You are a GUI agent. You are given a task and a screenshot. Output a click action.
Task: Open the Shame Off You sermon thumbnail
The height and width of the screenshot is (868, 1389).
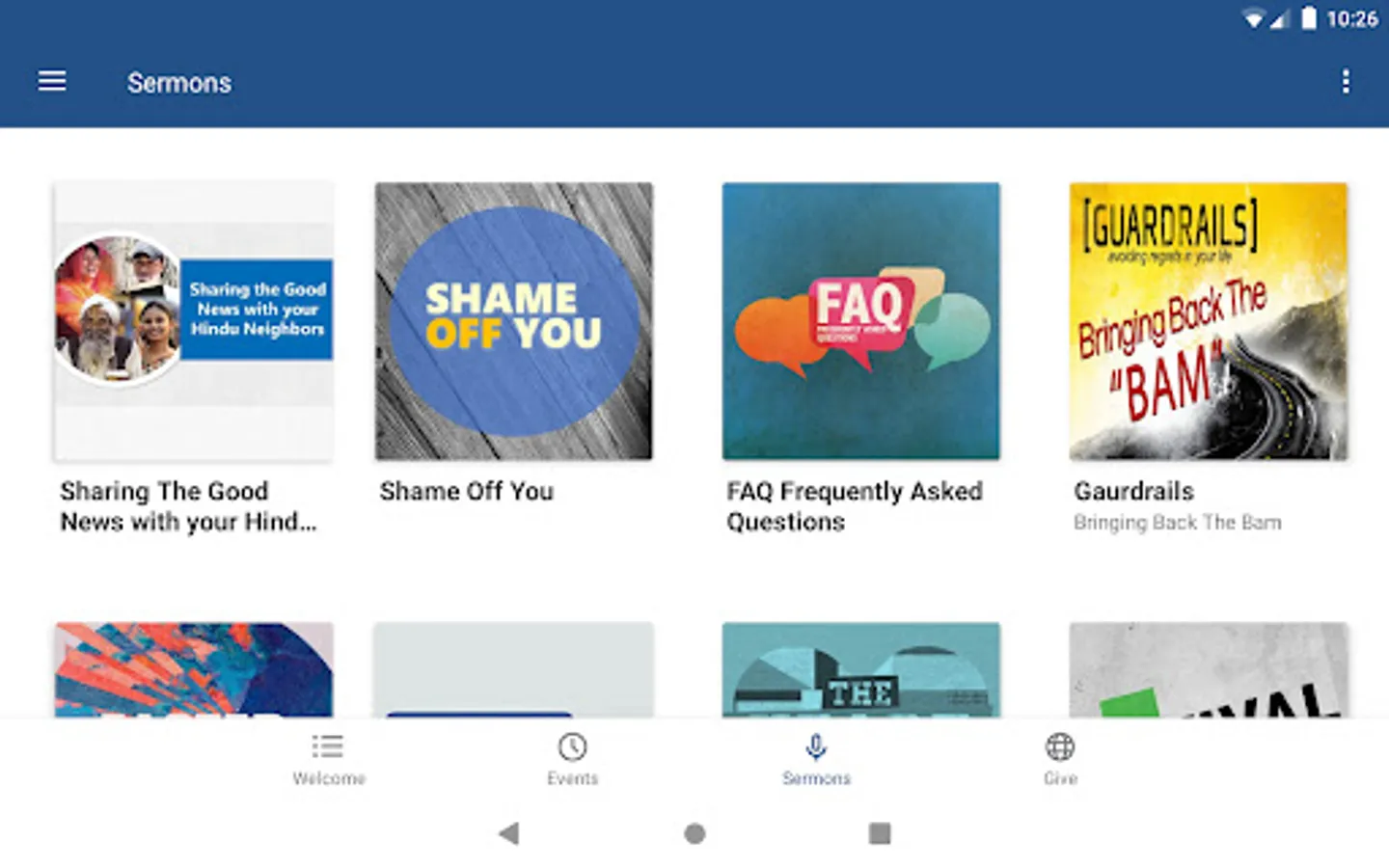coord(513,321)
